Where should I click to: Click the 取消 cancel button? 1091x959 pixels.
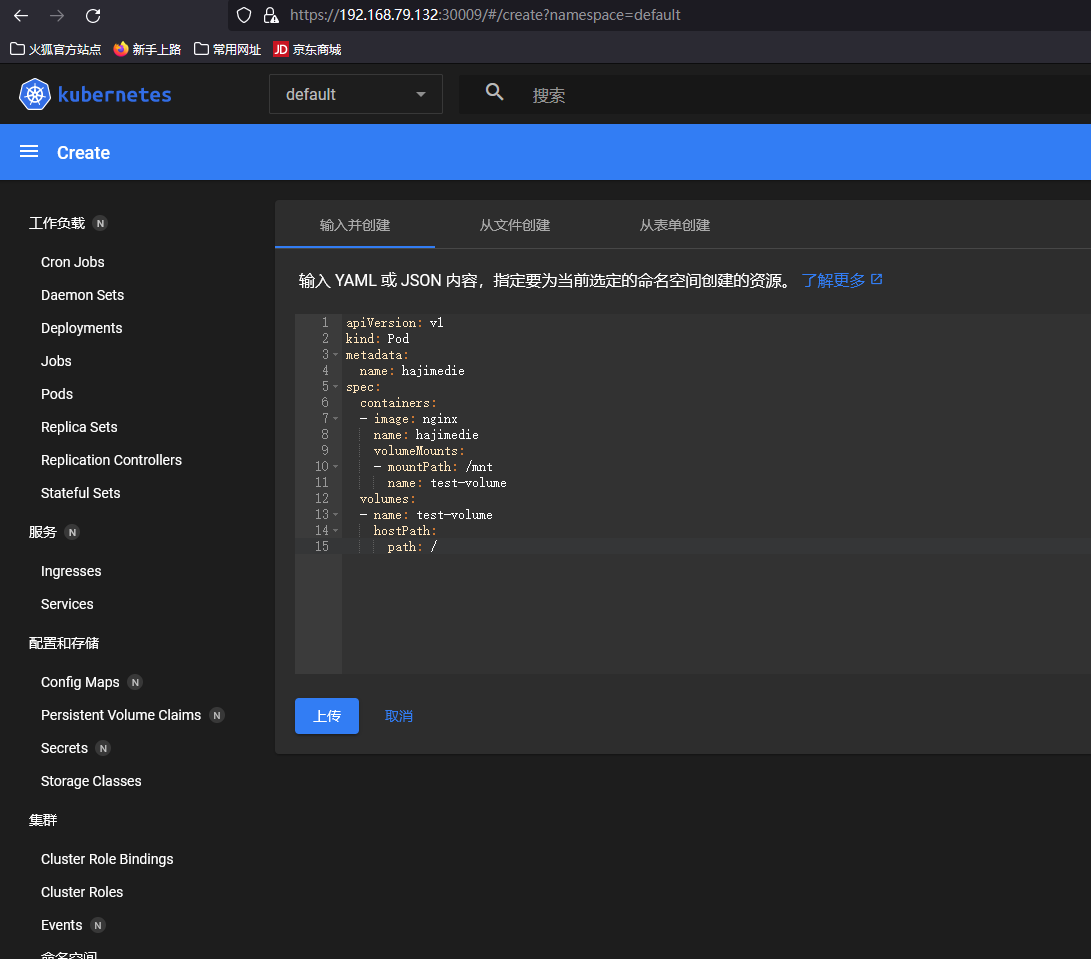point(399,716)
